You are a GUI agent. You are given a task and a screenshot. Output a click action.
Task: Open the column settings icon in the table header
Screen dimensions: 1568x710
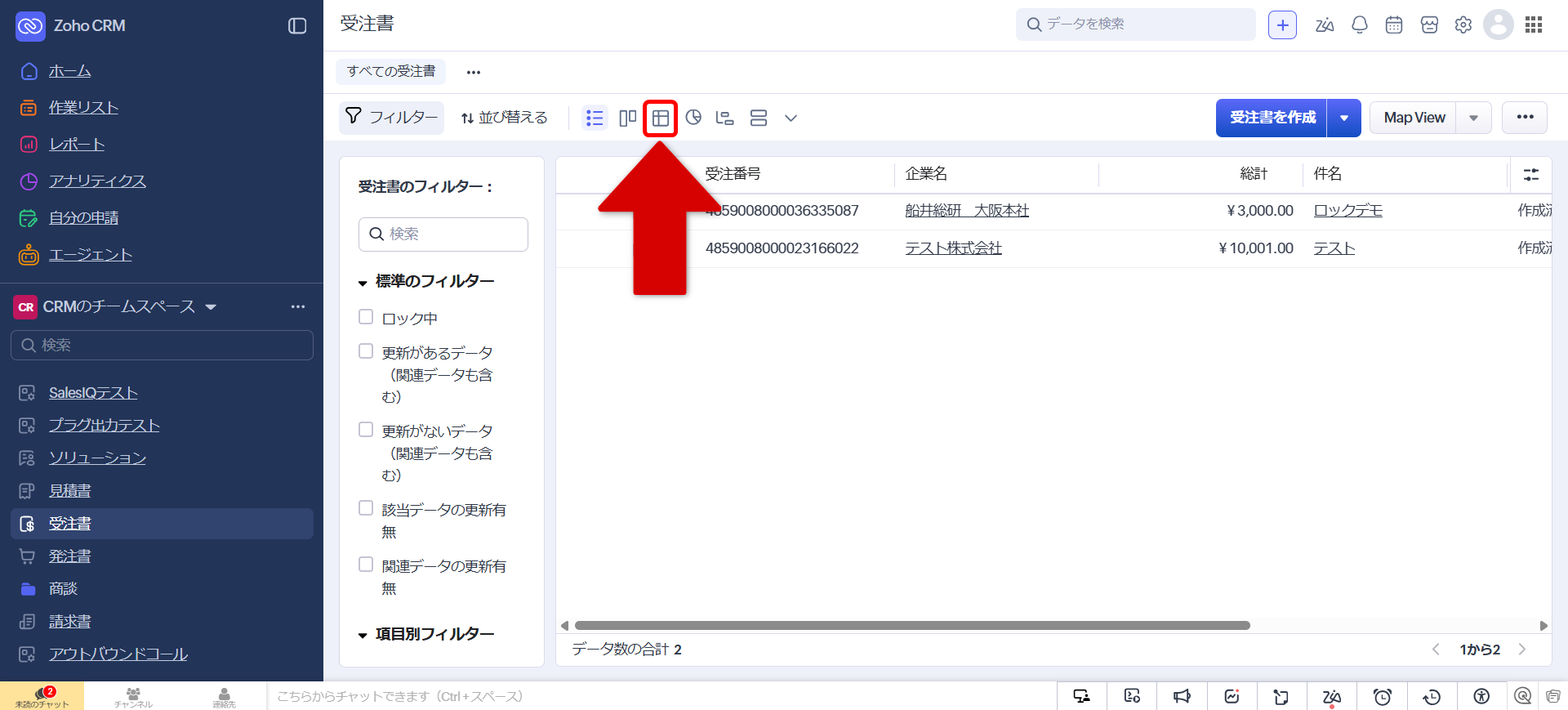[x=1531, y=174]
